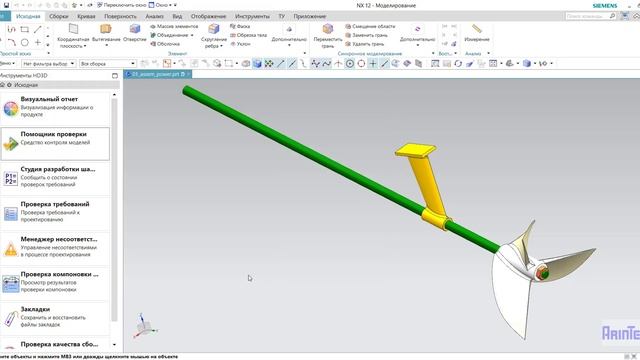Select the assembly document tab
This screenshot has width=640, height=360.
click(x=157, y=74)
